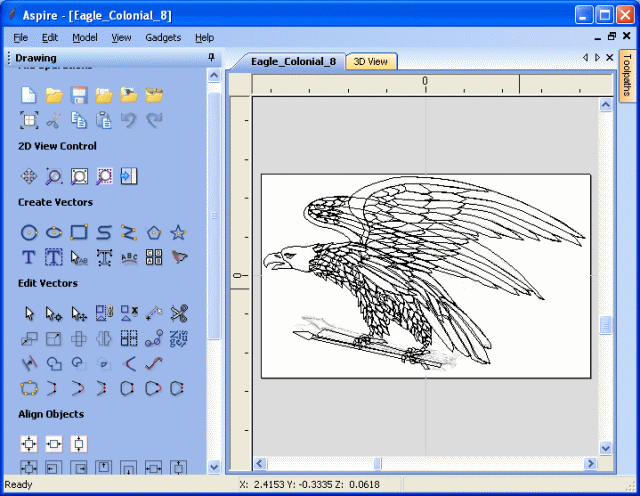Click the Cut scissors icon in file operations
The height and width of the screenshot is (496, 640).
pyautogui.click(x=54, y=120)
